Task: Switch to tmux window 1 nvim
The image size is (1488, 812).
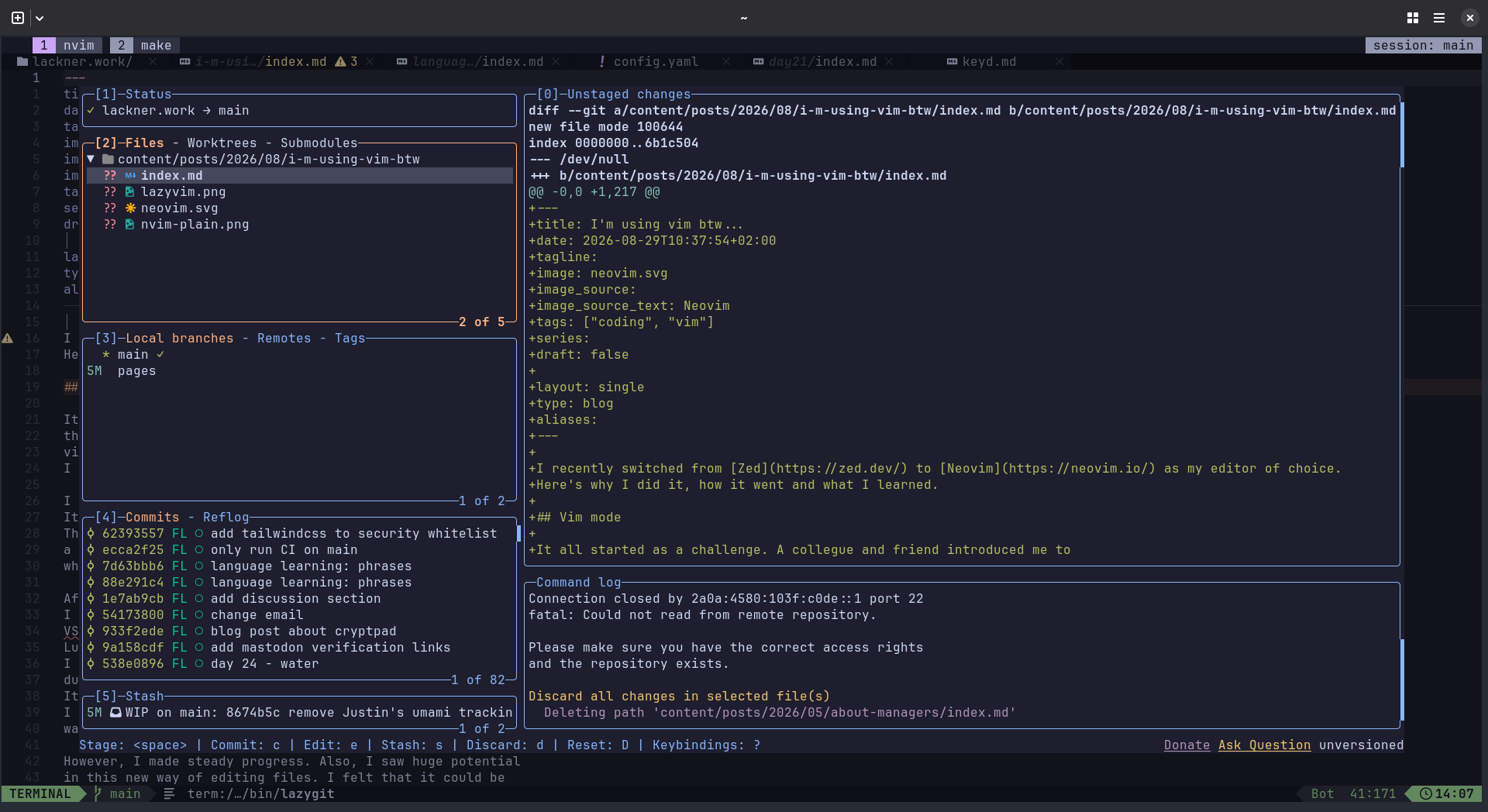Action: (x=67, y=45)
